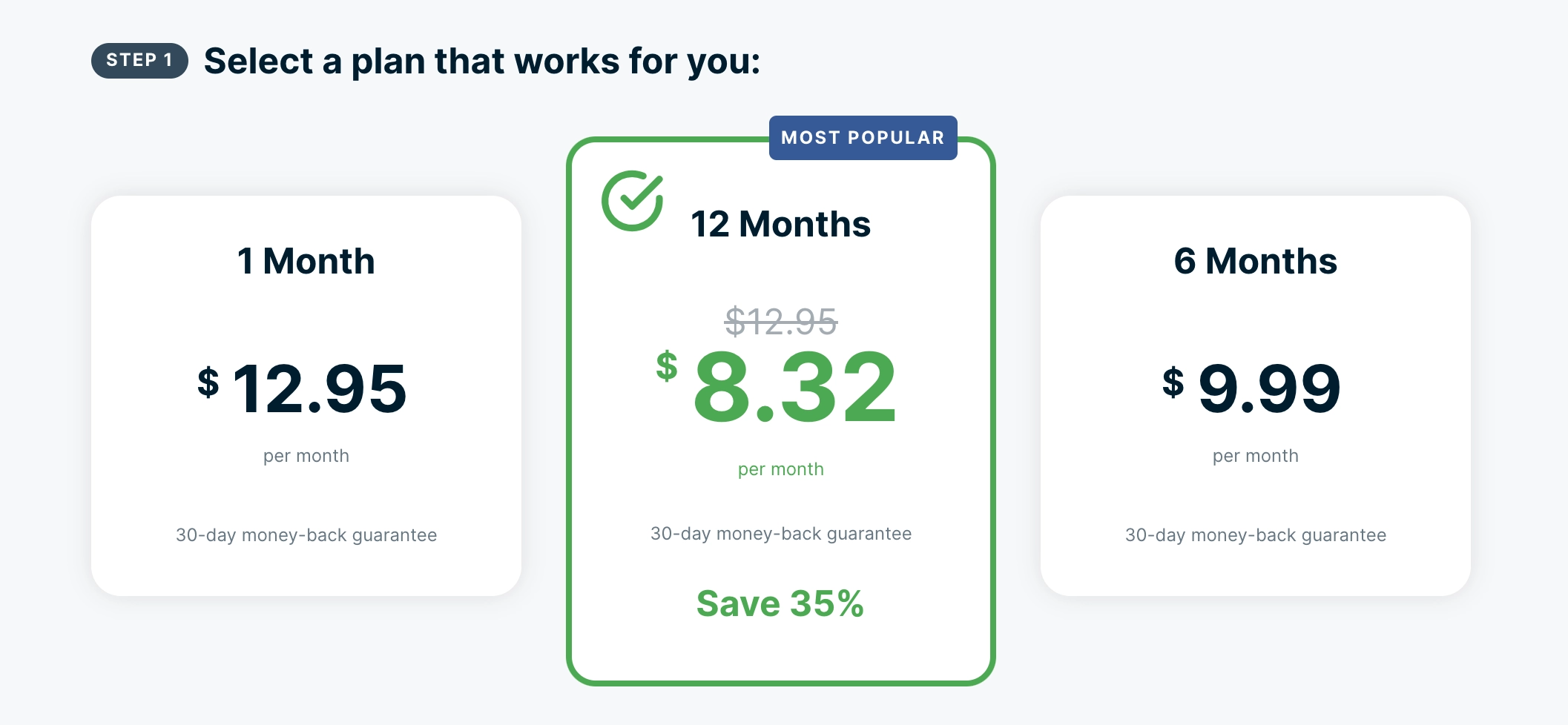Click the Save 35% label
The height and width of the screenshot is (725, 1568).
tap(780, 603)
